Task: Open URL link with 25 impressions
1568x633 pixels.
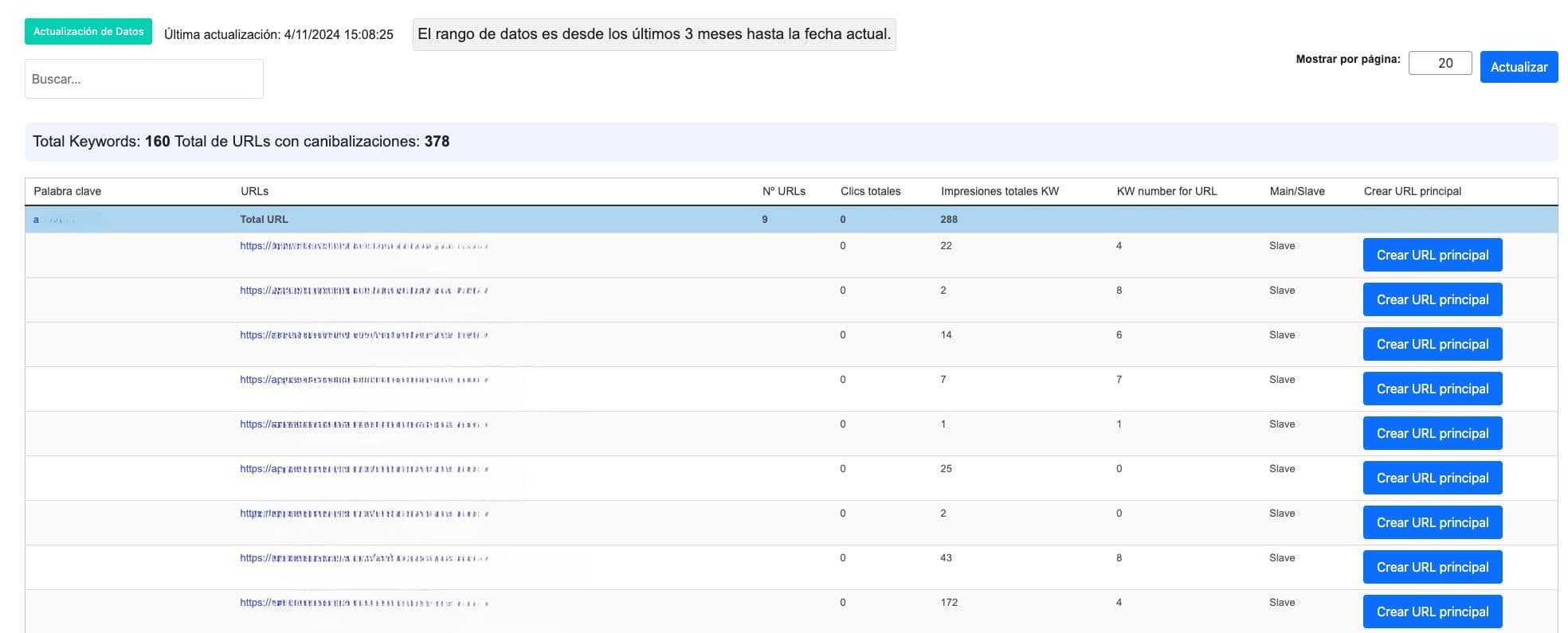Action: [364, 469]
